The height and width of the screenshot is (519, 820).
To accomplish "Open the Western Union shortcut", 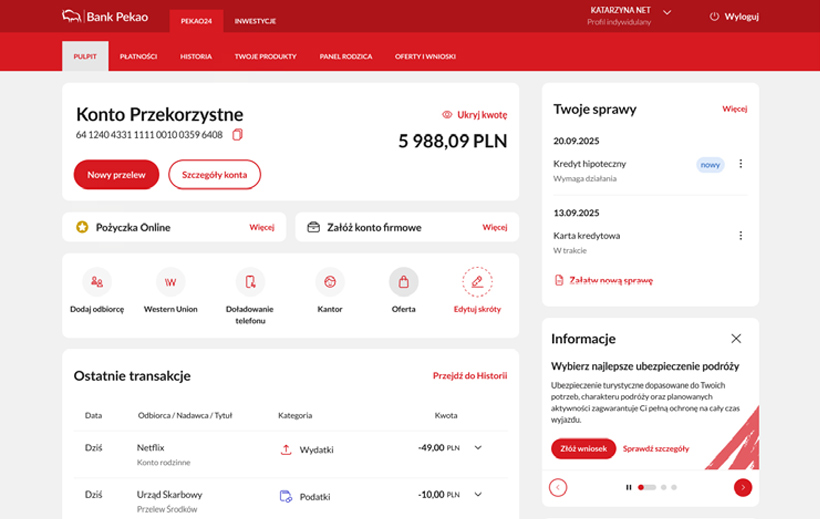I will [170, 282].
